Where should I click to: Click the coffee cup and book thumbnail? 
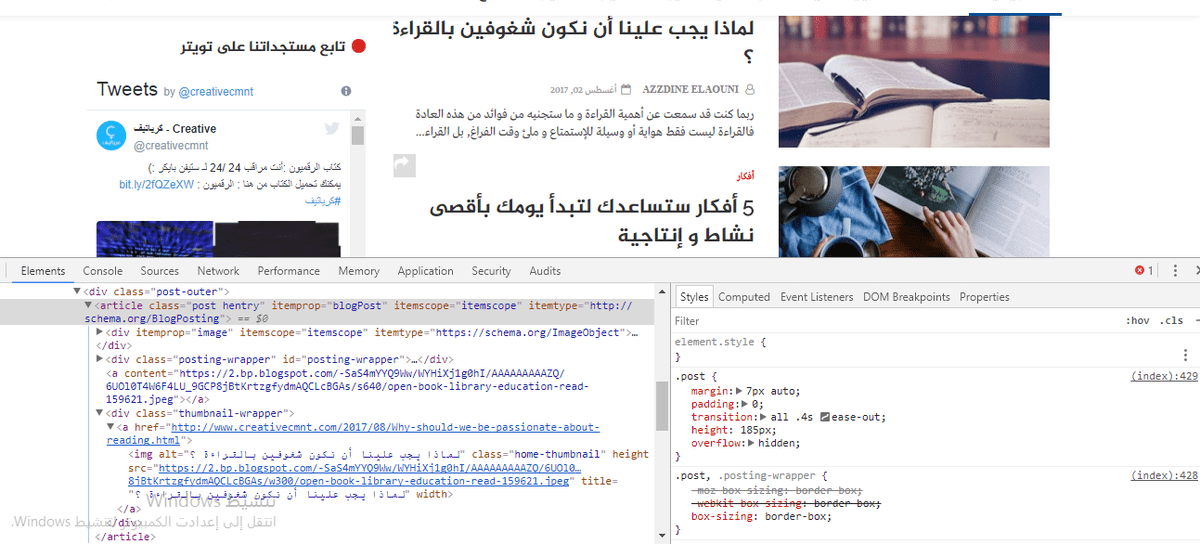coord(914,211)
